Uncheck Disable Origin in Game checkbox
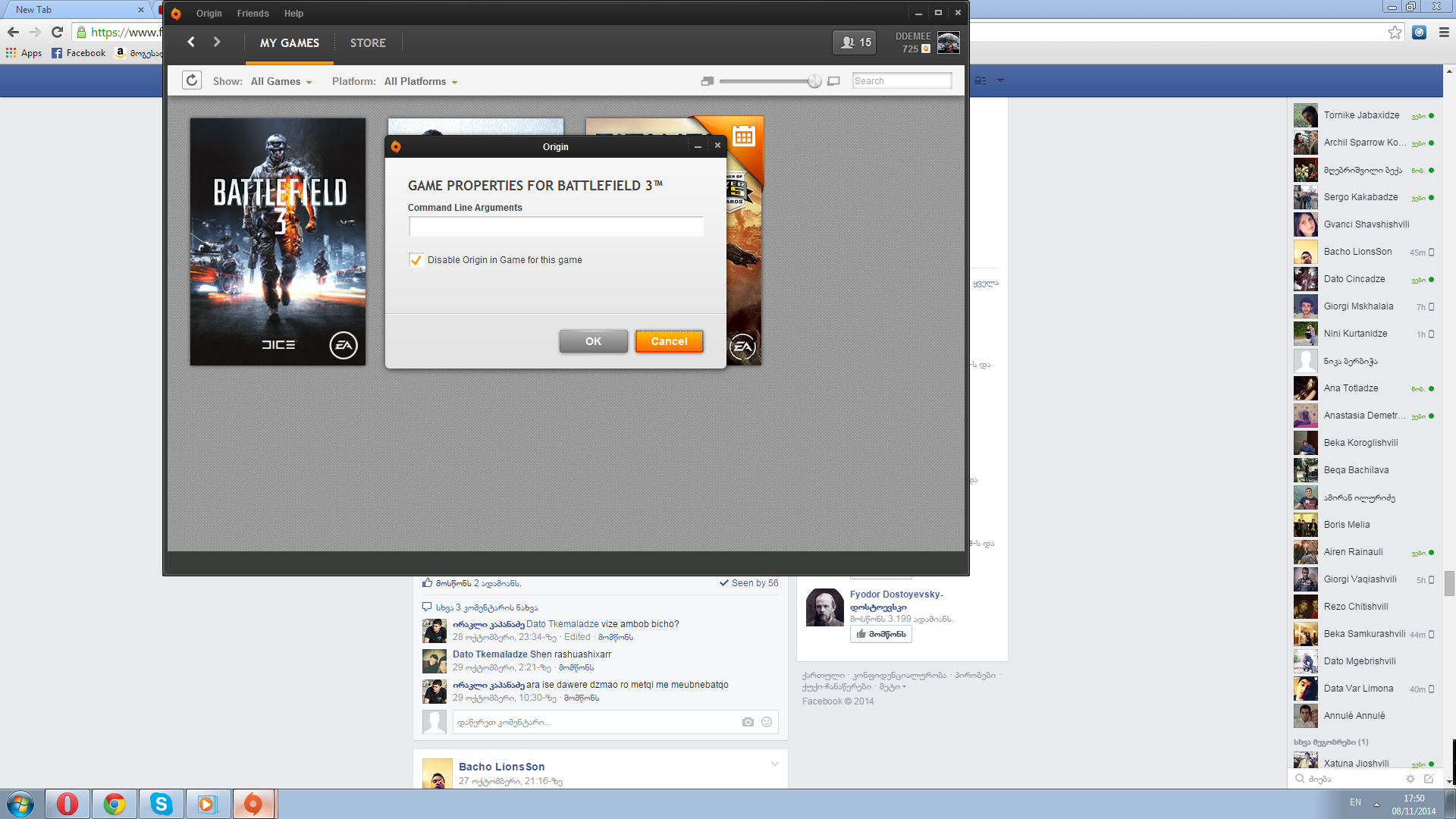The width and height of the screenshot is (1456, 819). click(416, 260)
